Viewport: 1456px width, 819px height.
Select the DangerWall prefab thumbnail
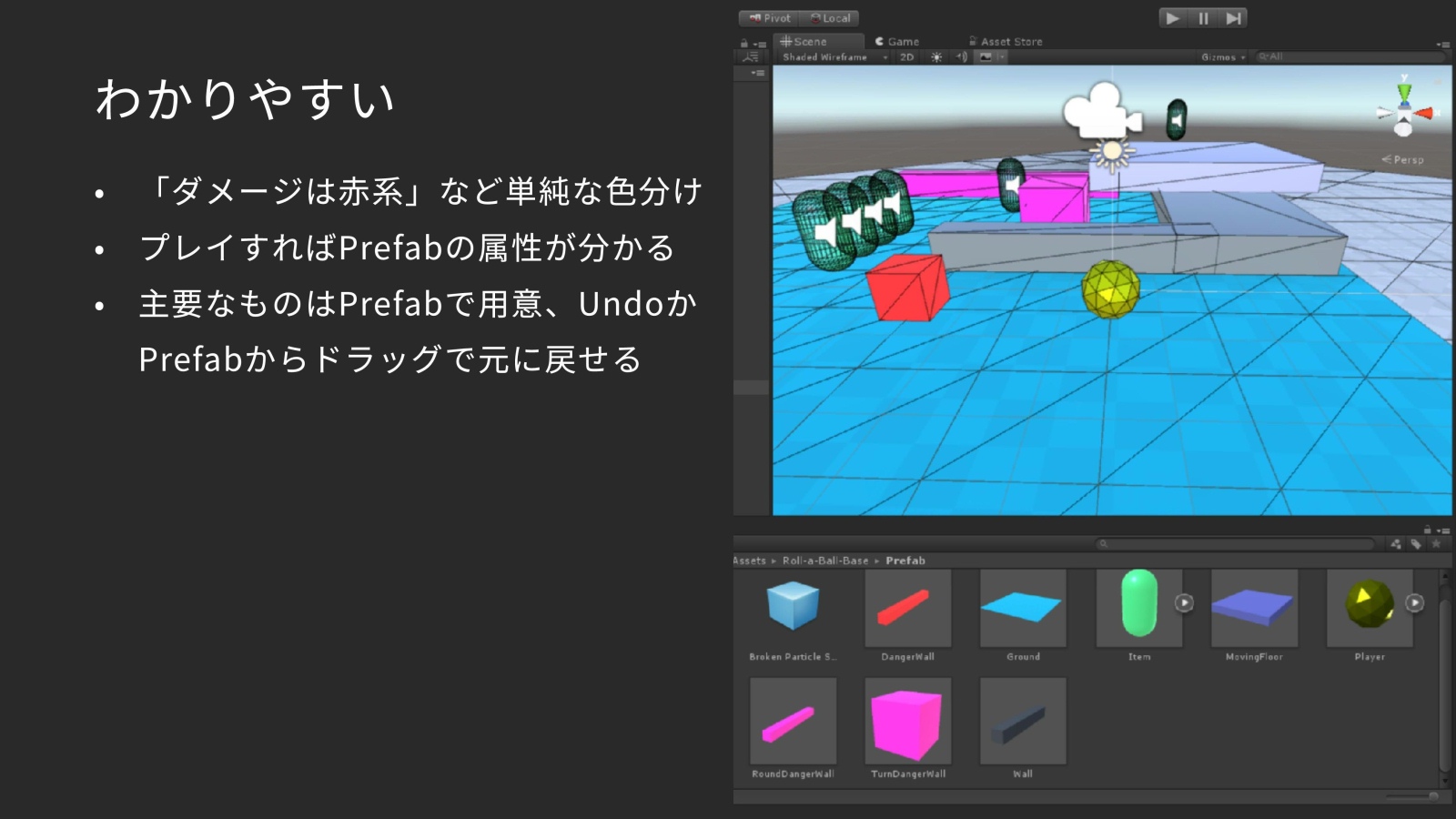[907, 609]
